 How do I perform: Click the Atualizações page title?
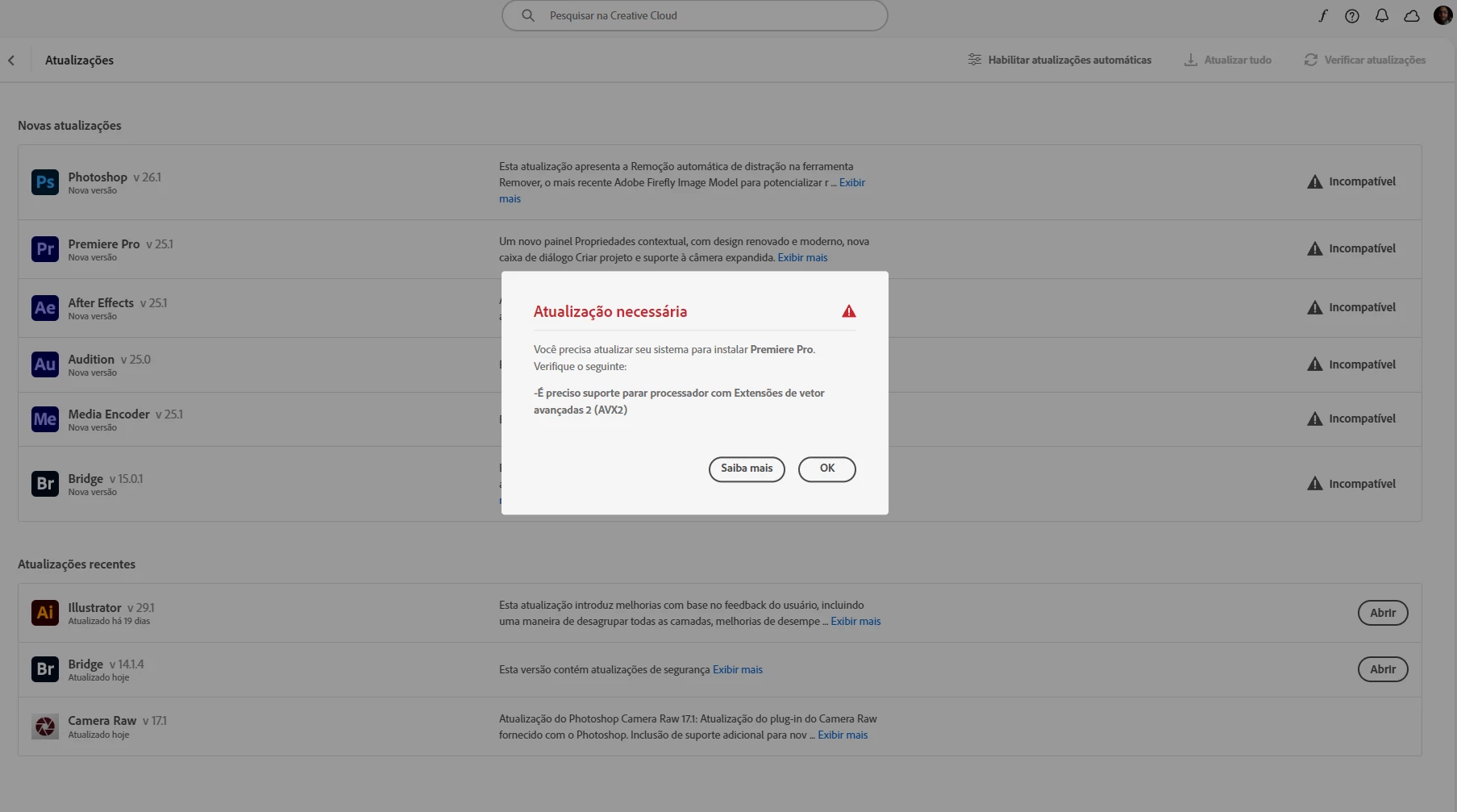point(79,60)
